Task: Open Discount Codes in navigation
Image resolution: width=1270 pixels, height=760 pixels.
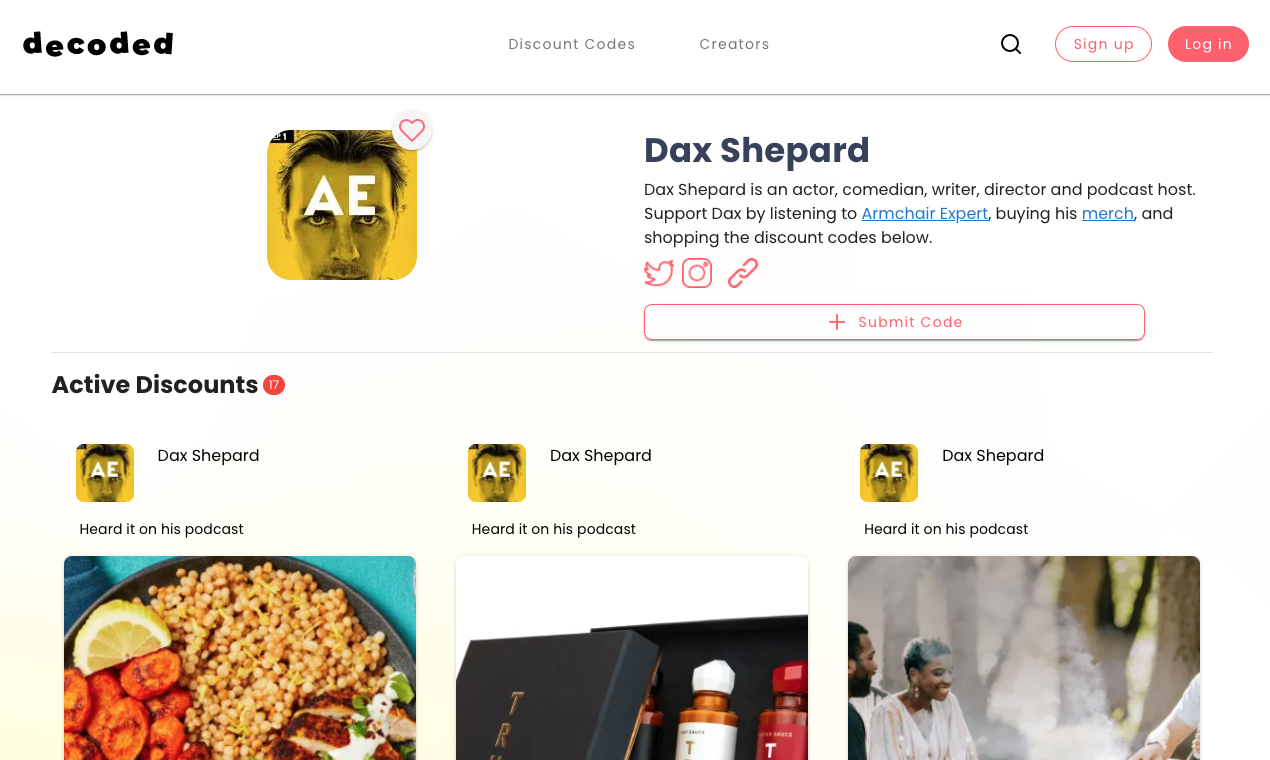Action: [572, 44]
